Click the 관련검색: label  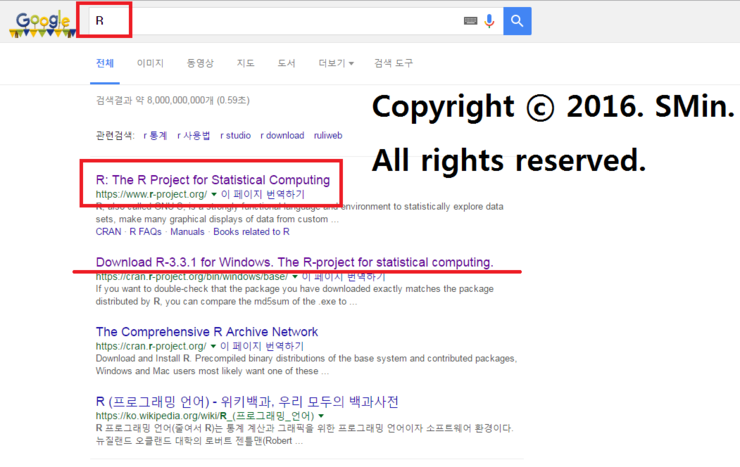[x=115, y=136]
